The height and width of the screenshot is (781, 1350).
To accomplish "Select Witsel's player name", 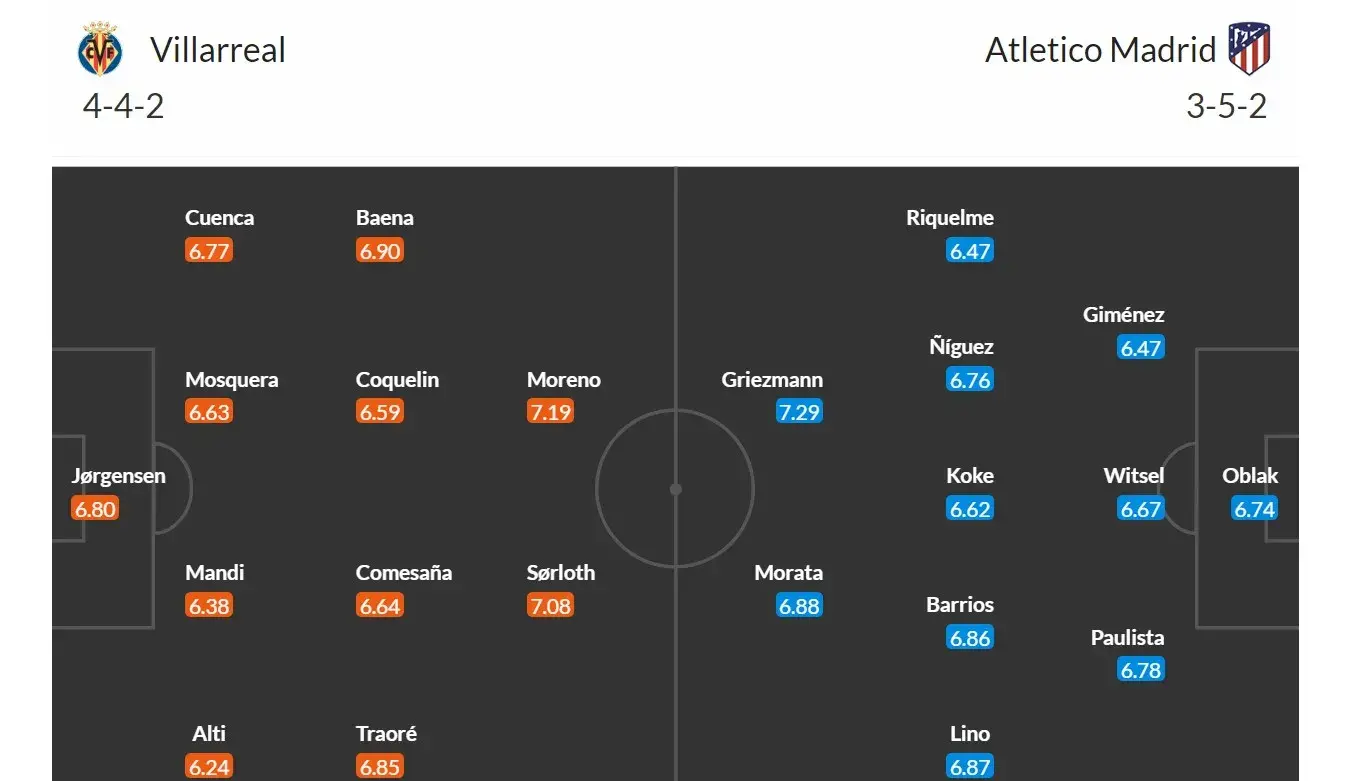I will pos(1134,476).
